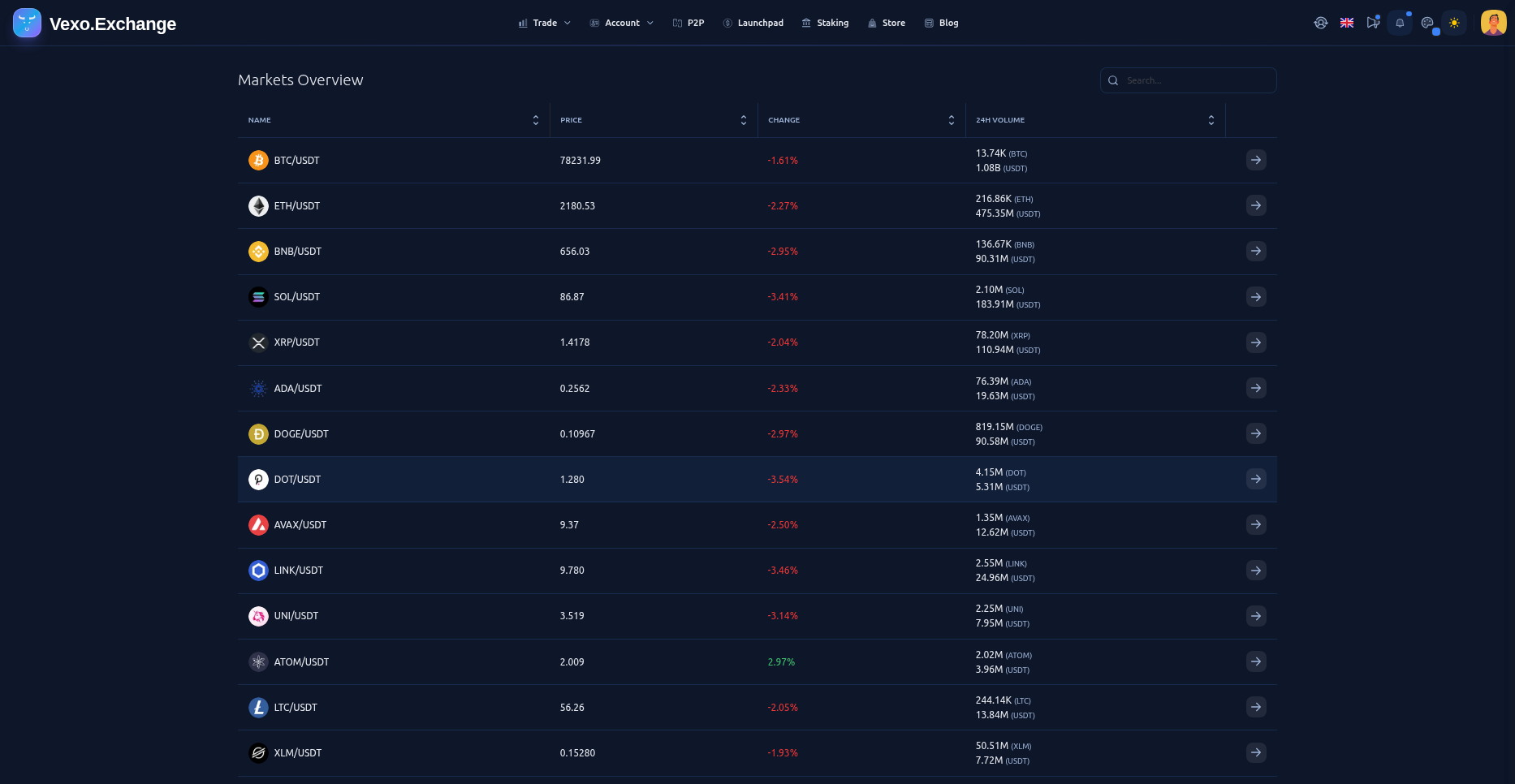Select the BTC/USDT pair name

coord(296,161)
